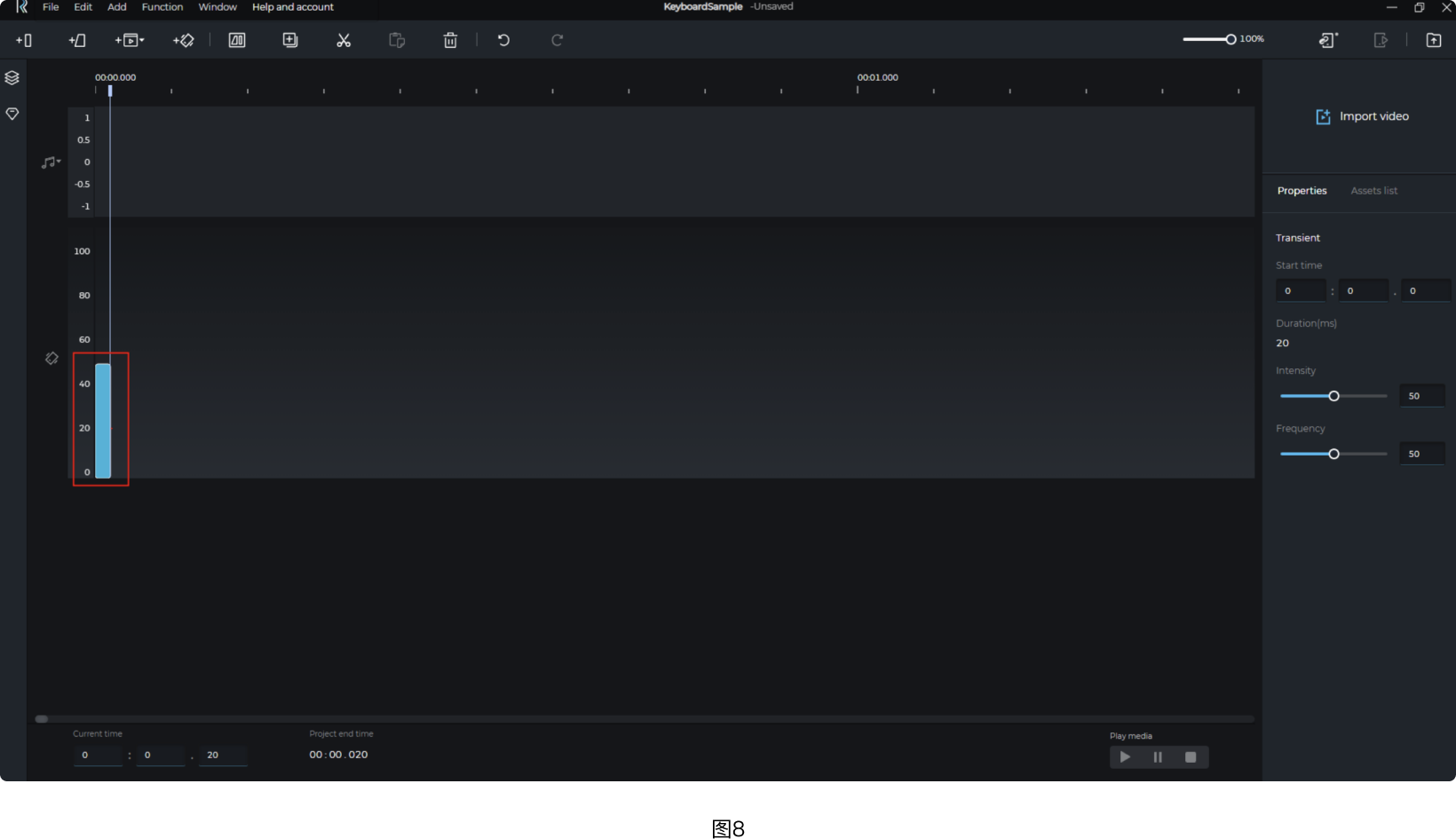Open the Layers panel in left sidebar
Viewport: 1456px width, 839px height.
point(12,77)
